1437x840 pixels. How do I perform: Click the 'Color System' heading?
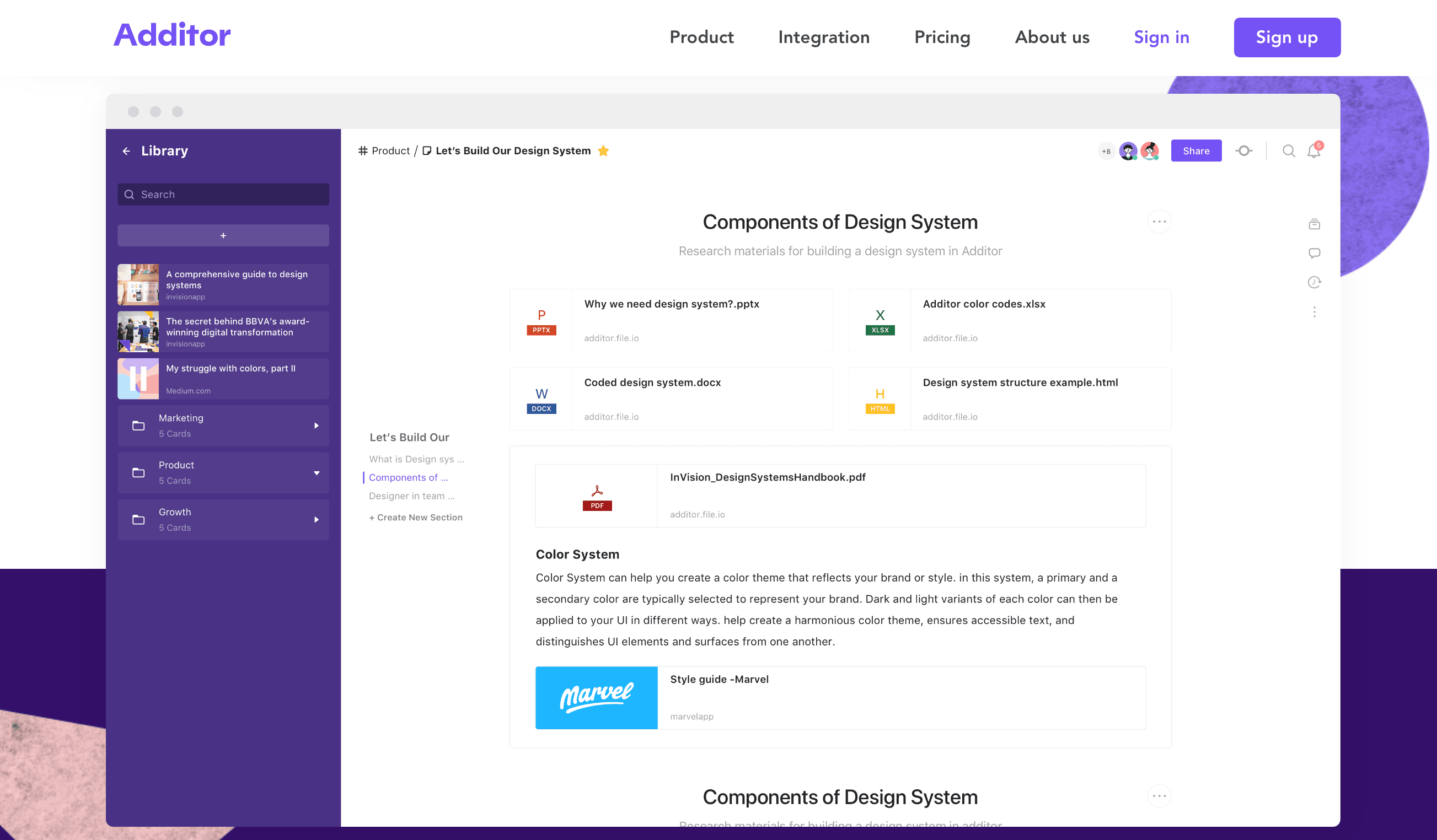point(577,554)
